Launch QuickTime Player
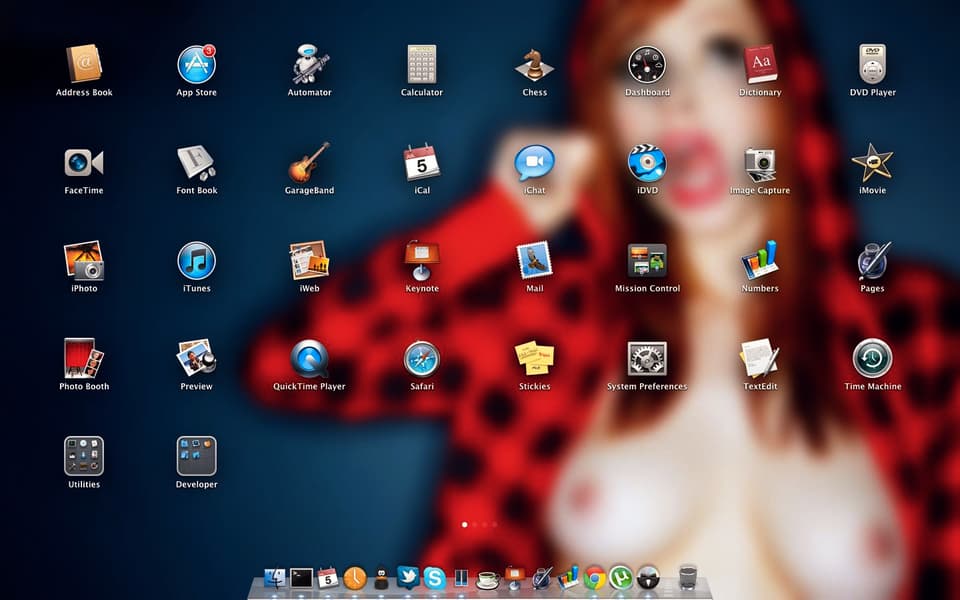 click(309, 359)
